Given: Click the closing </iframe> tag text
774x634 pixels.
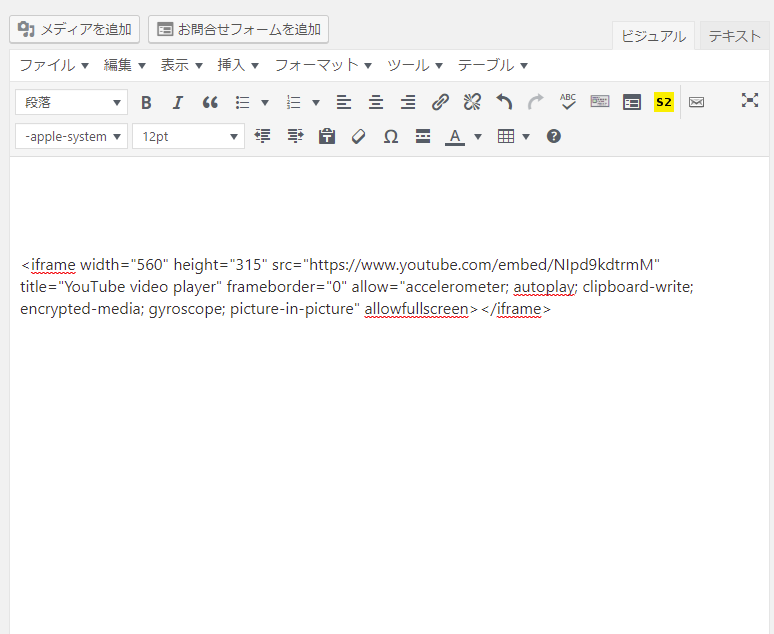Looking at the screenshot, I should 515,309.
